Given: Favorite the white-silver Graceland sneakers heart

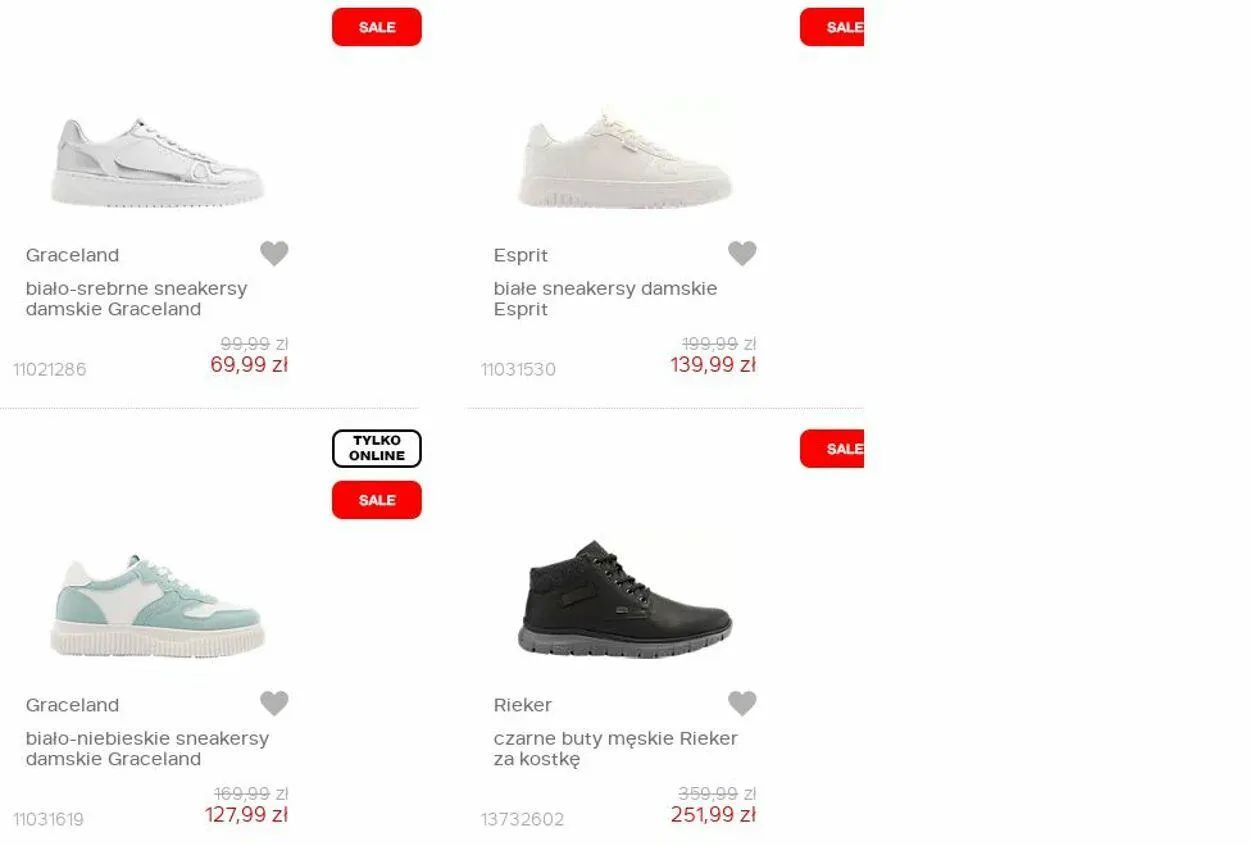Looking at the screenshot, I should [274, 254].
